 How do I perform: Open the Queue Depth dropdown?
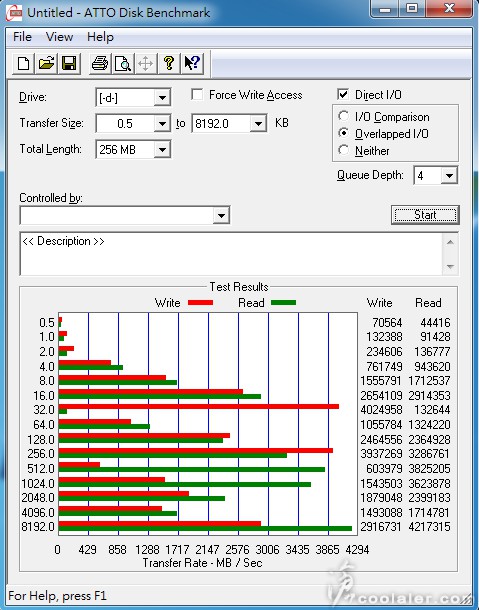449,175
